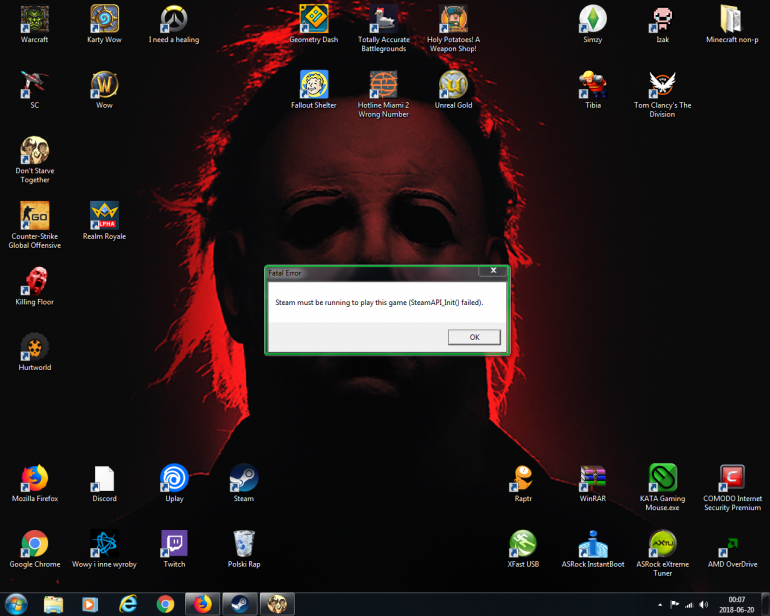Screen dimensions: 770x616
Task: Select Don't Starve Together desktop icon
Action: tap(34, 160)
